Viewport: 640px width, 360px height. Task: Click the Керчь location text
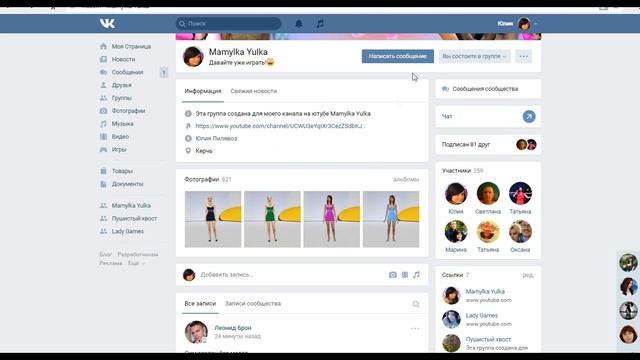[204, 151]
